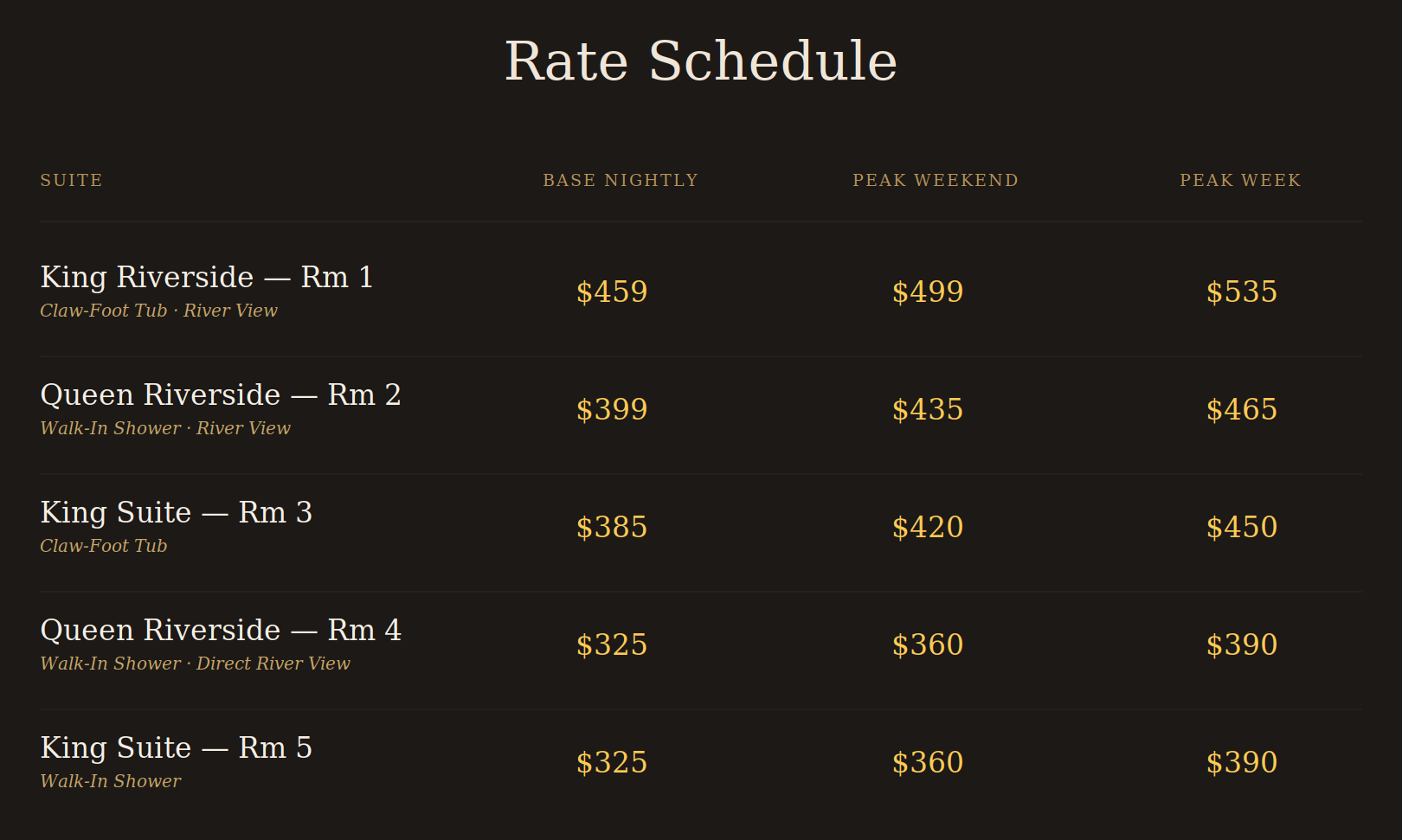Click the BASE NIGHTLY column header
Viewport: 1402px width, 840px height.
point(621,180)
